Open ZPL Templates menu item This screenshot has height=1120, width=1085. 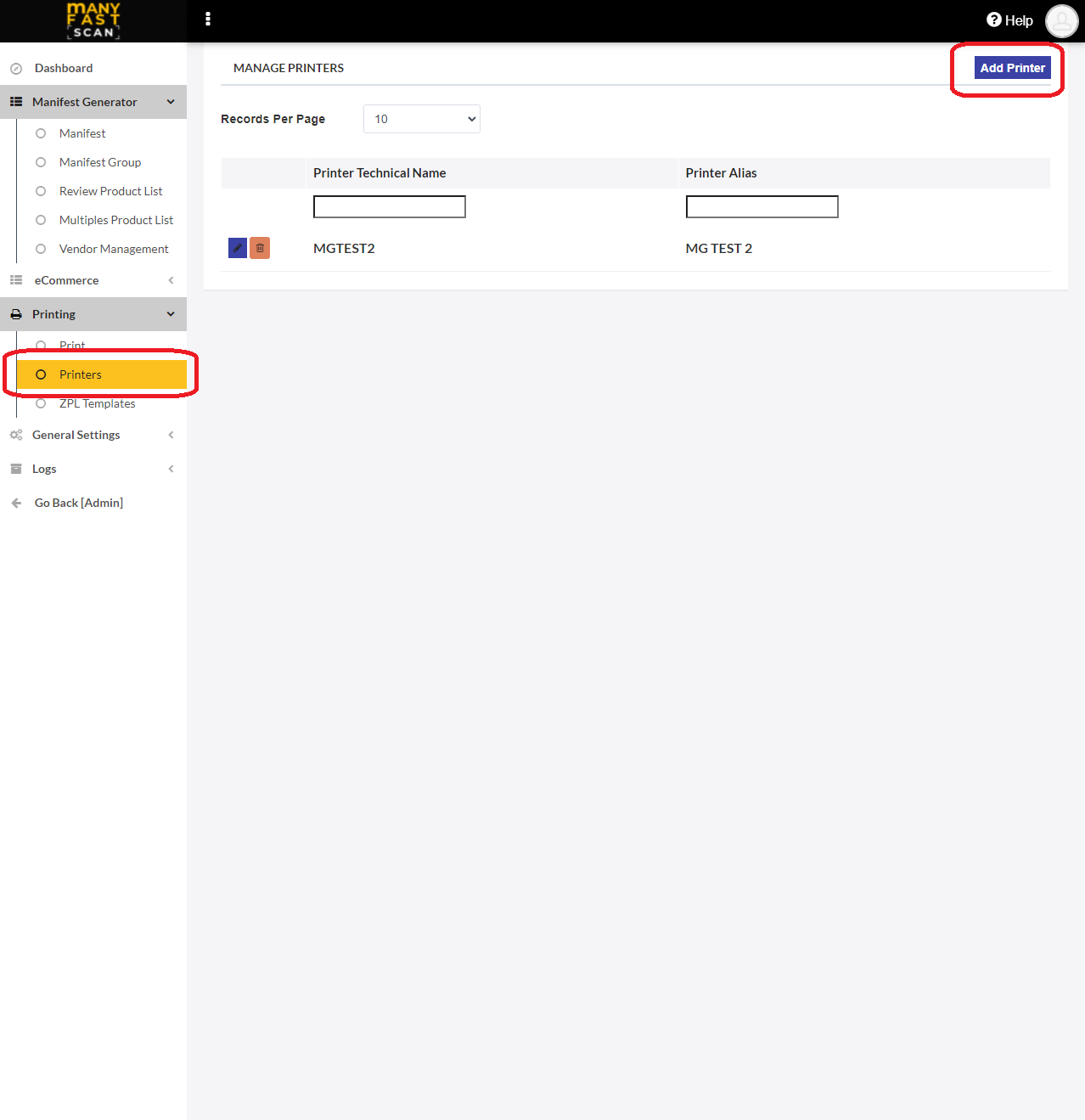coord(97,404)
